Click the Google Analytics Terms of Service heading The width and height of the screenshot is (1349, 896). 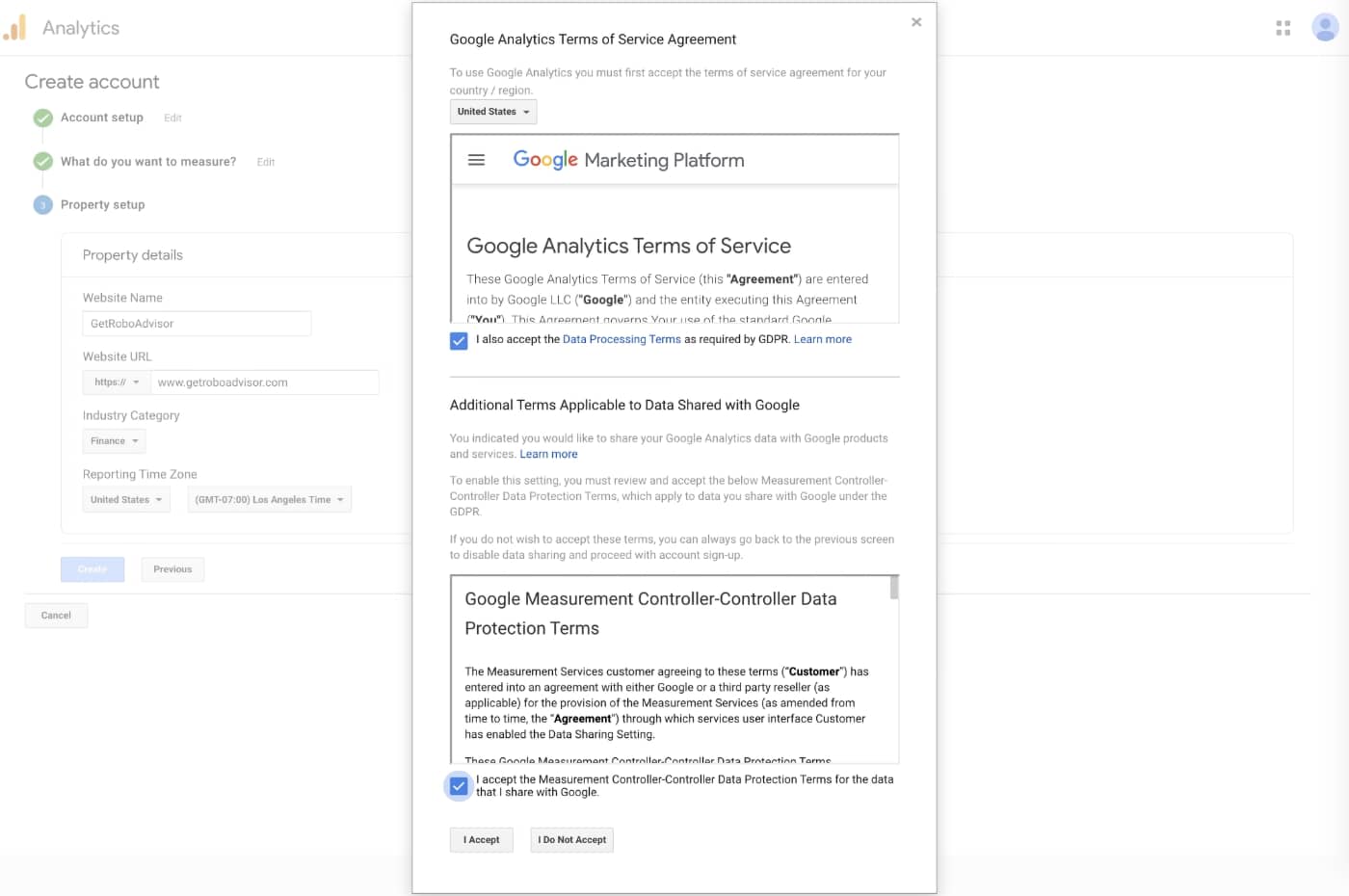tap(629, 246)
